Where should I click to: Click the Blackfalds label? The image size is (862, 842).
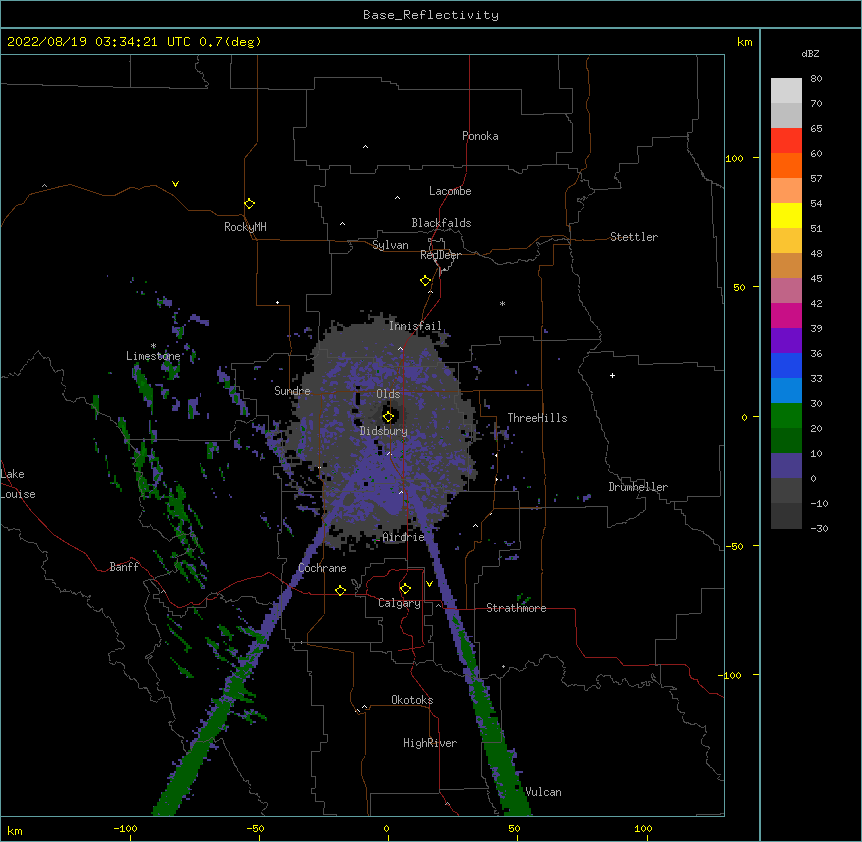tap(441, 223)
